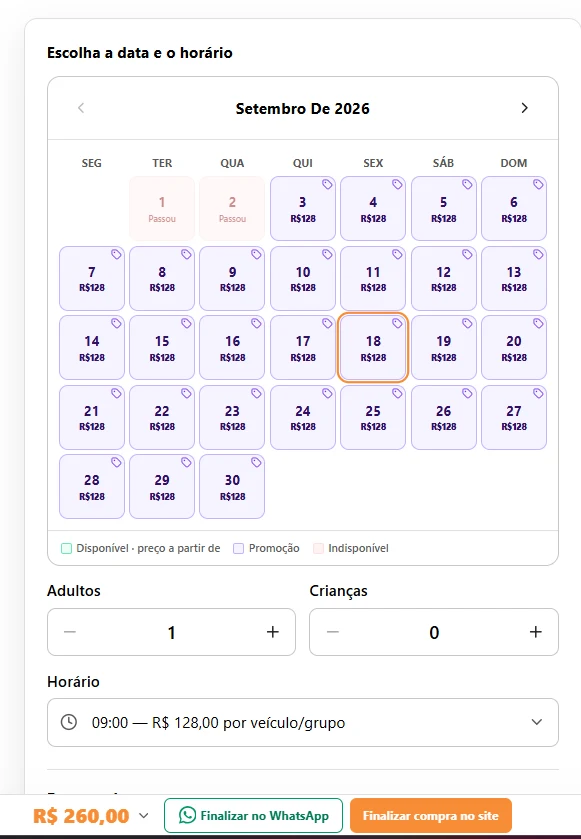Select September 25 on the calendar
Screen dimensions: 581x839
tap(373, 417)
